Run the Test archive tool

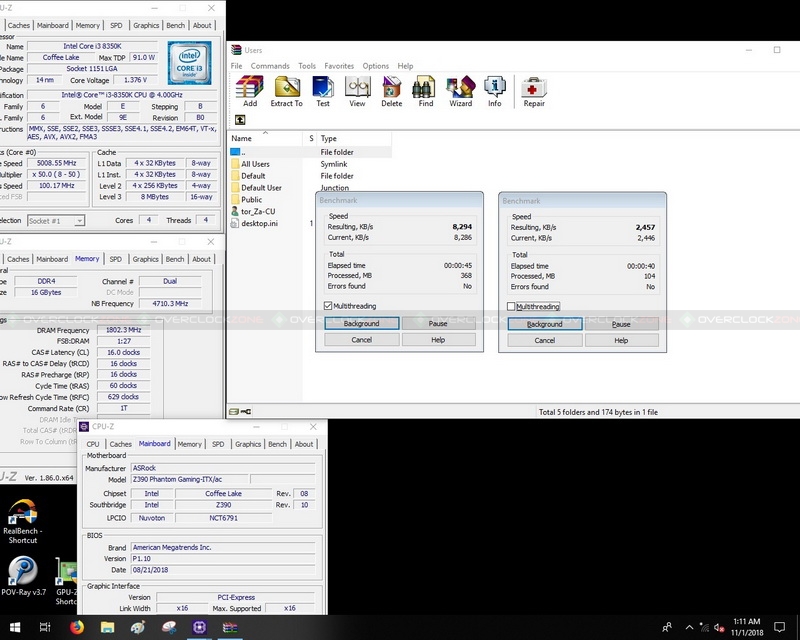click(x=322, y=91)
